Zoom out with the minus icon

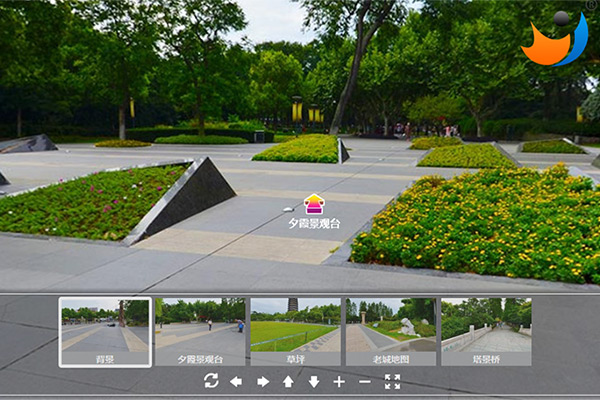point(364,381)
